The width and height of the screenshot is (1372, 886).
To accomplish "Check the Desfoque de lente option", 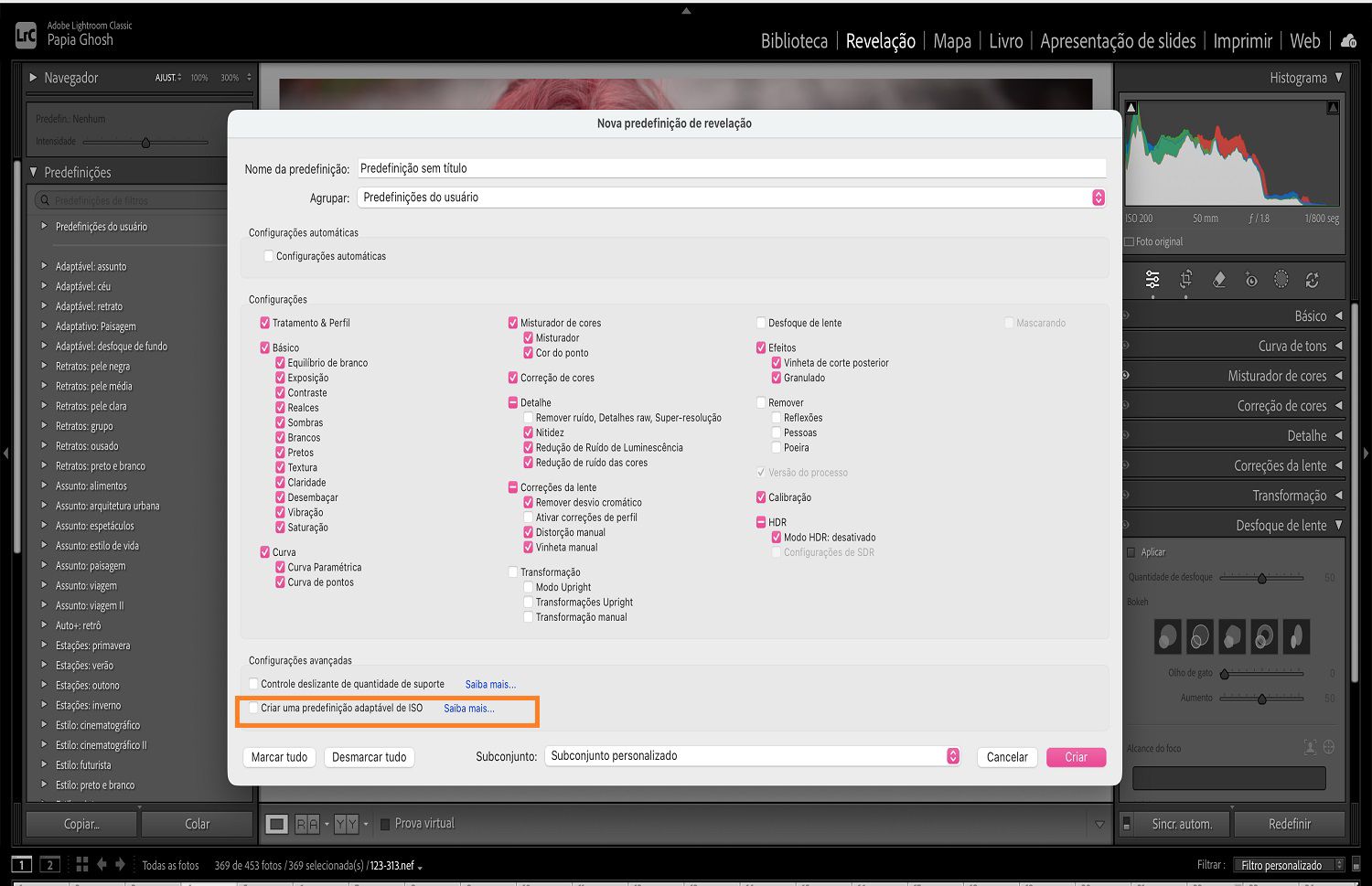I will pyautogui.click(x=761, y=323).
